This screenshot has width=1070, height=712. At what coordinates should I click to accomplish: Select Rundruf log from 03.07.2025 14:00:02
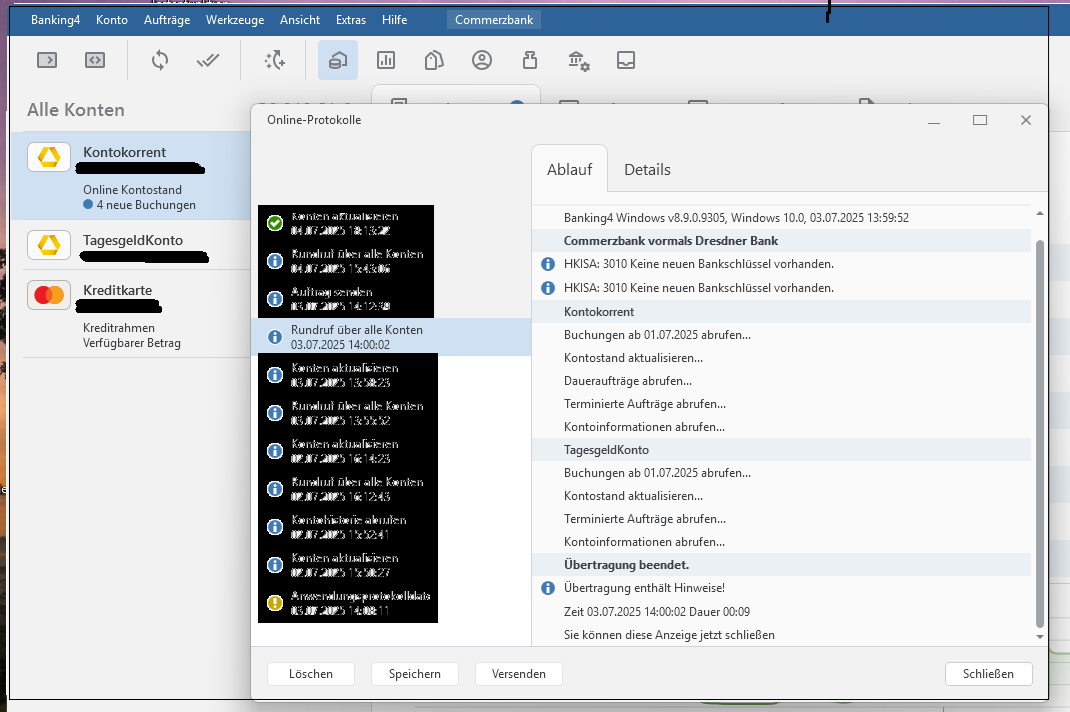coord(391,337)
